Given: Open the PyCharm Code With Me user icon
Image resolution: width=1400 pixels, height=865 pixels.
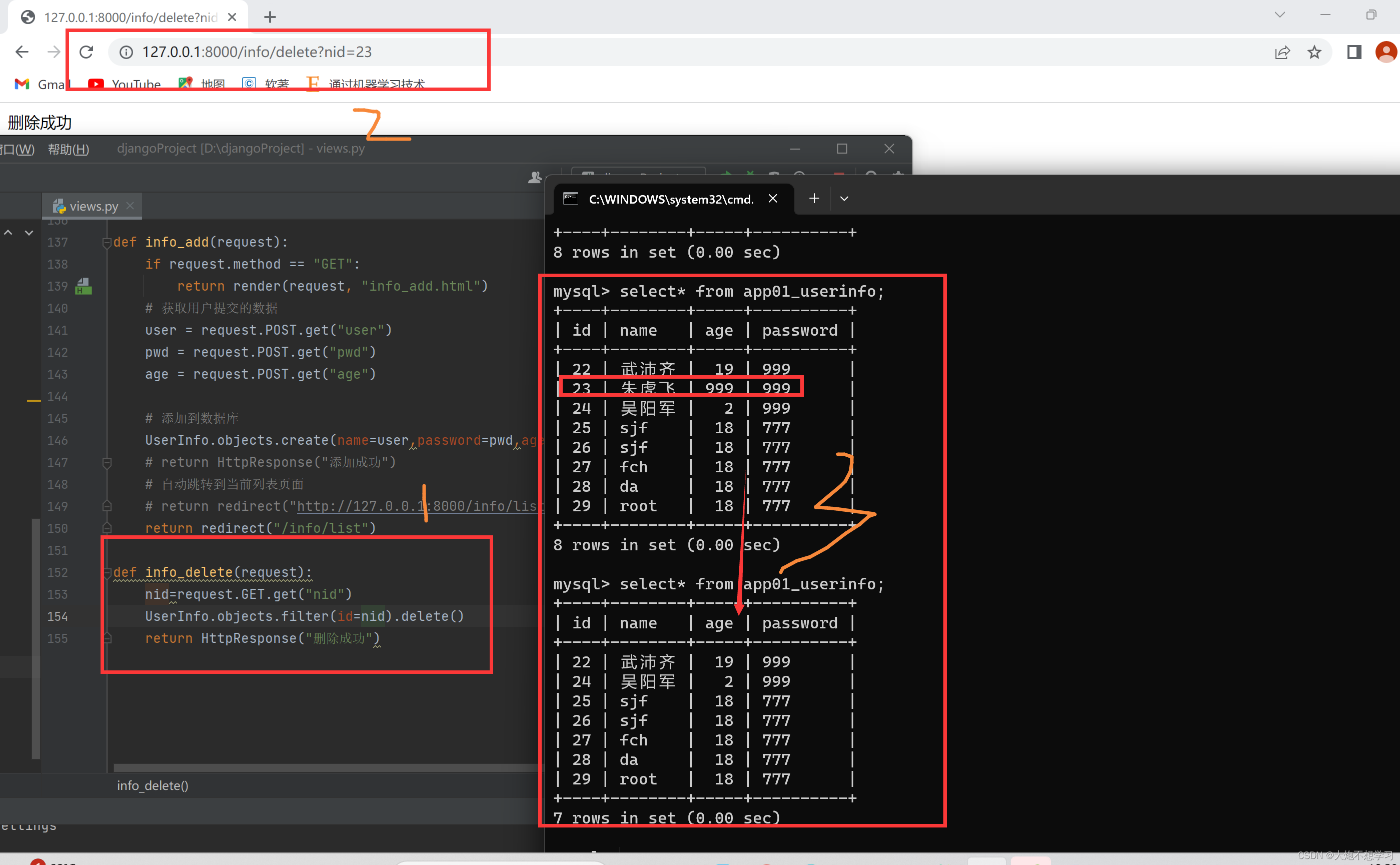Looking at the screenshot, I should point(535,177).
